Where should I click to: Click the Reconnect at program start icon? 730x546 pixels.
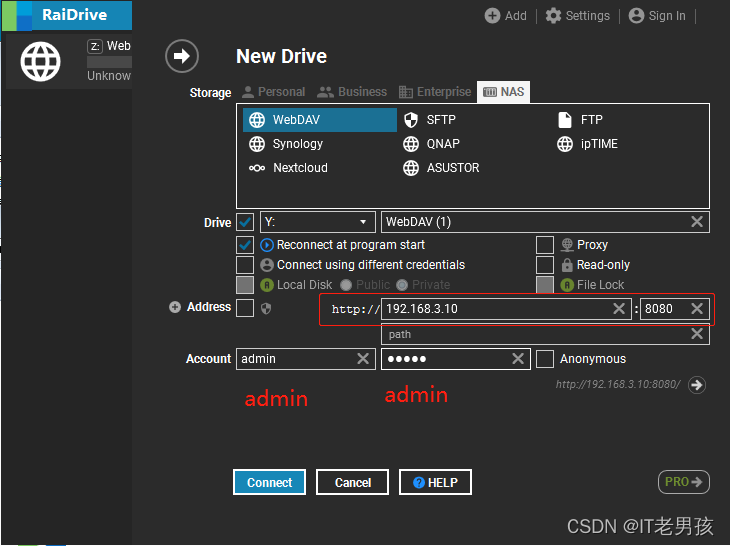pyautogui.click(x=267, y=245)
